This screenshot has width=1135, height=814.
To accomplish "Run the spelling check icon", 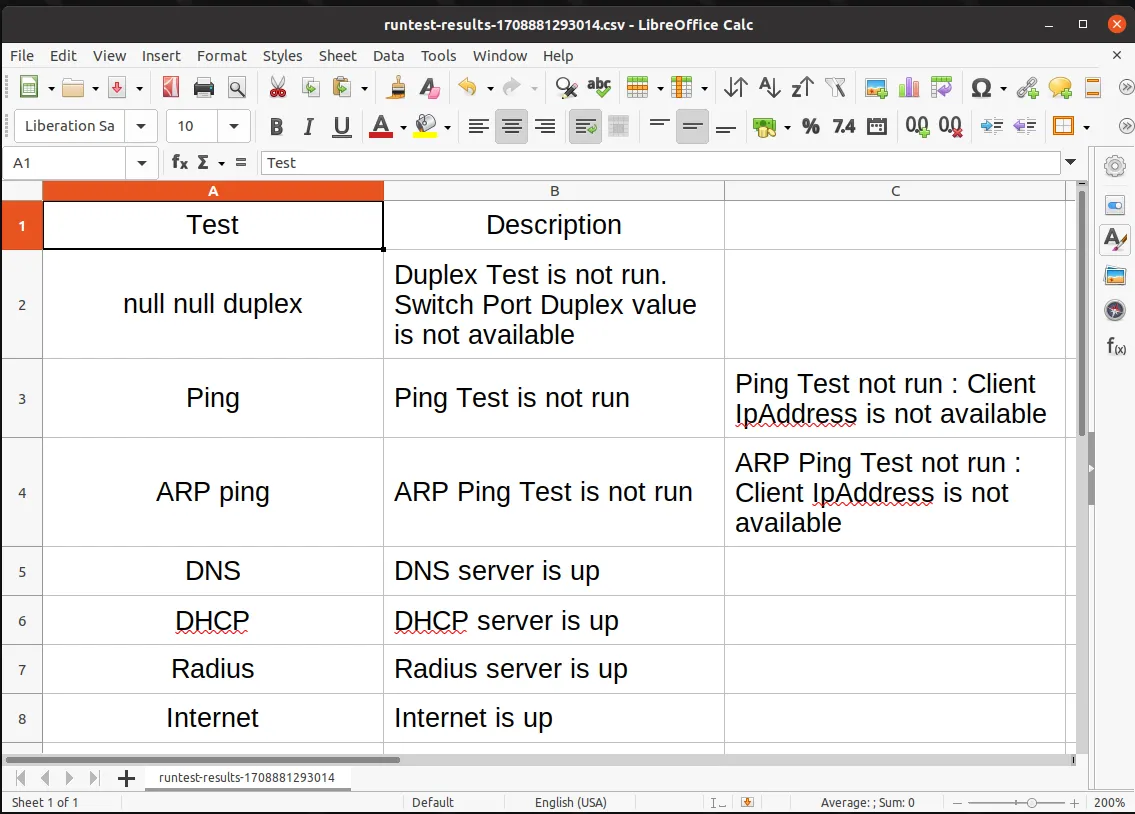I will coord(599,88).
